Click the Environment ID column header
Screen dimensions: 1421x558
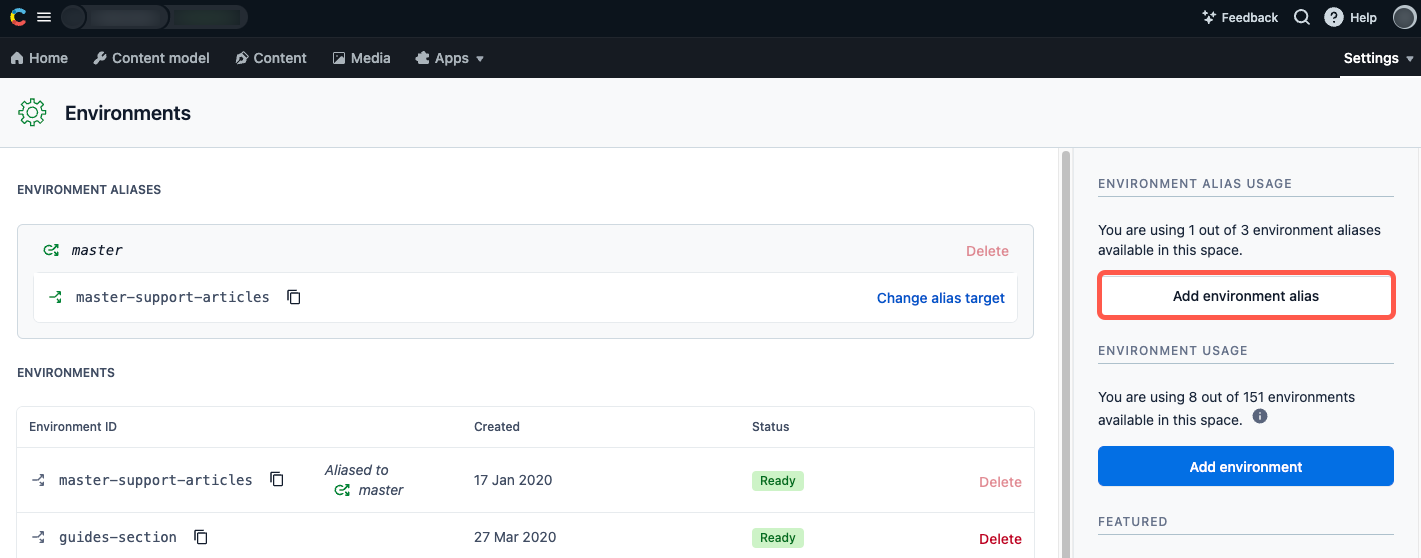73,427
